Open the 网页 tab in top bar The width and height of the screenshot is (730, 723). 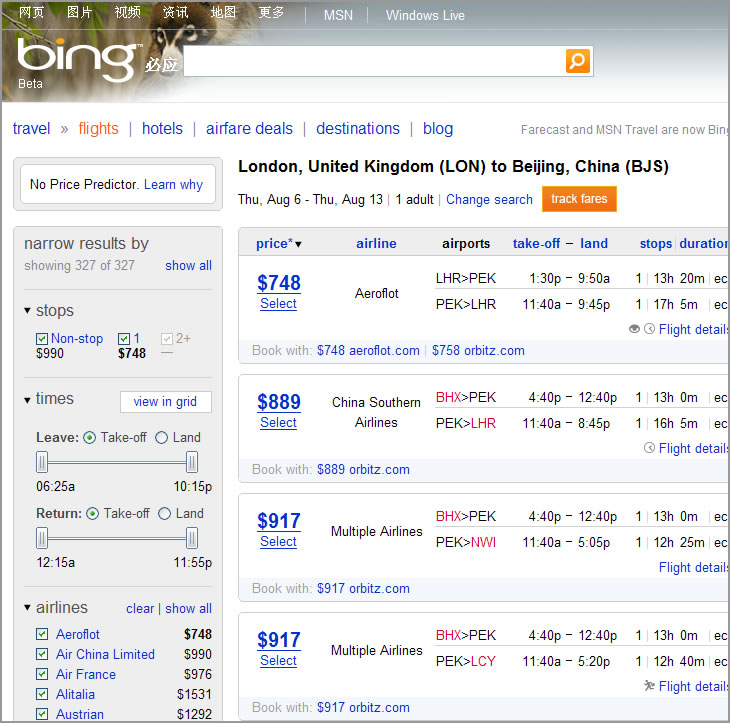coord(31,12)
